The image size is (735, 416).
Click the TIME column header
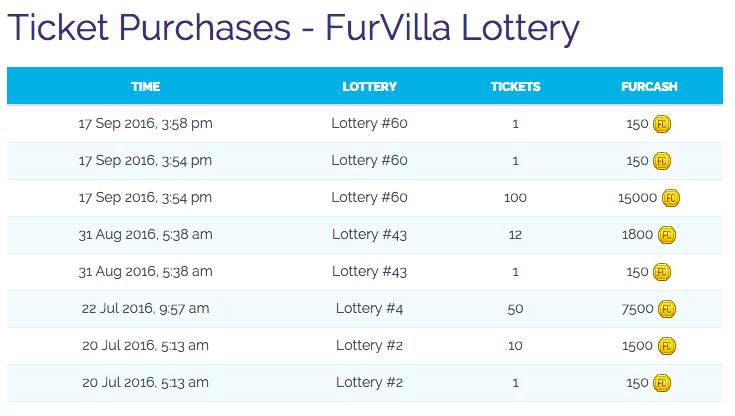click(x=145, y=87)
